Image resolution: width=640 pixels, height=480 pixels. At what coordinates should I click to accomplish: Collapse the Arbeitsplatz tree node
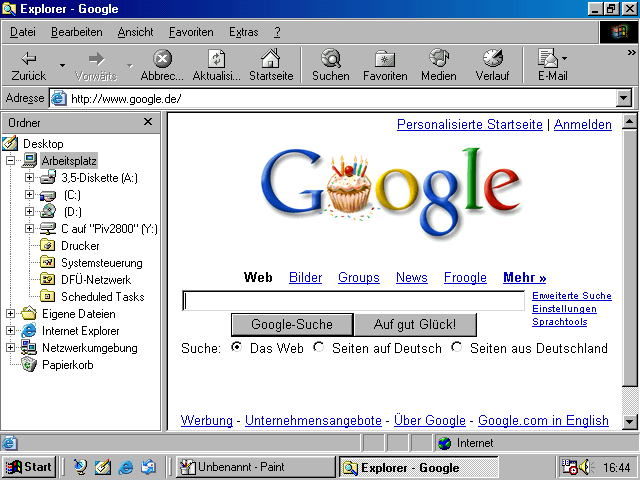pos(11,160)
